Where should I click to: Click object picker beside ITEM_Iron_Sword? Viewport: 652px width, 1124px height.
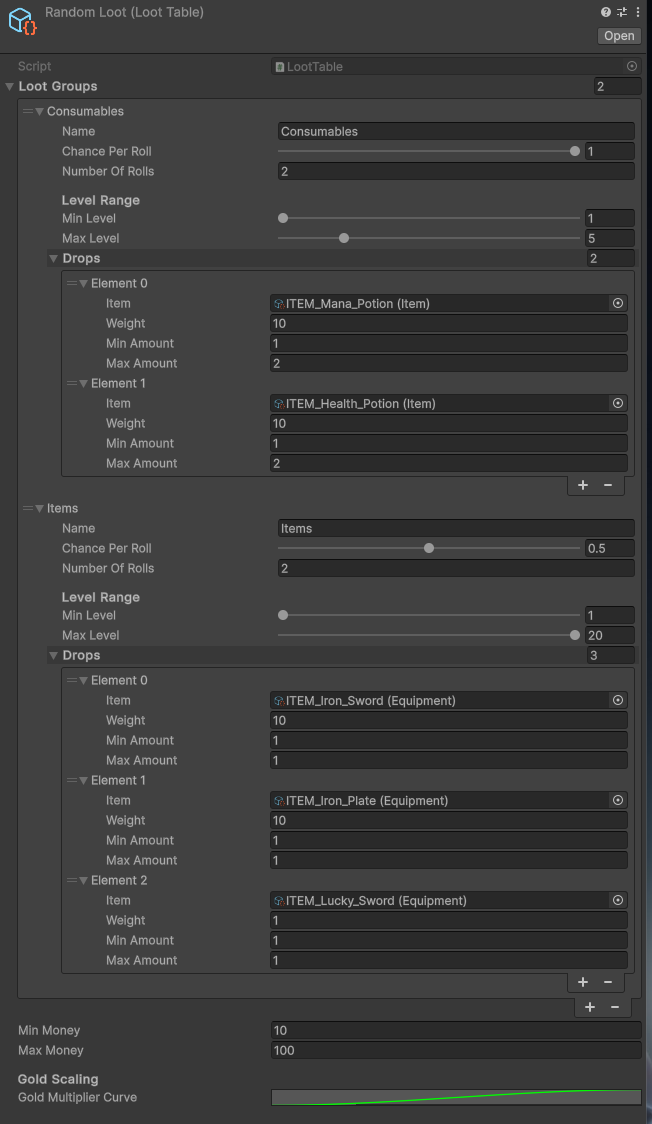pyautogui.click(x=618, y=700)
